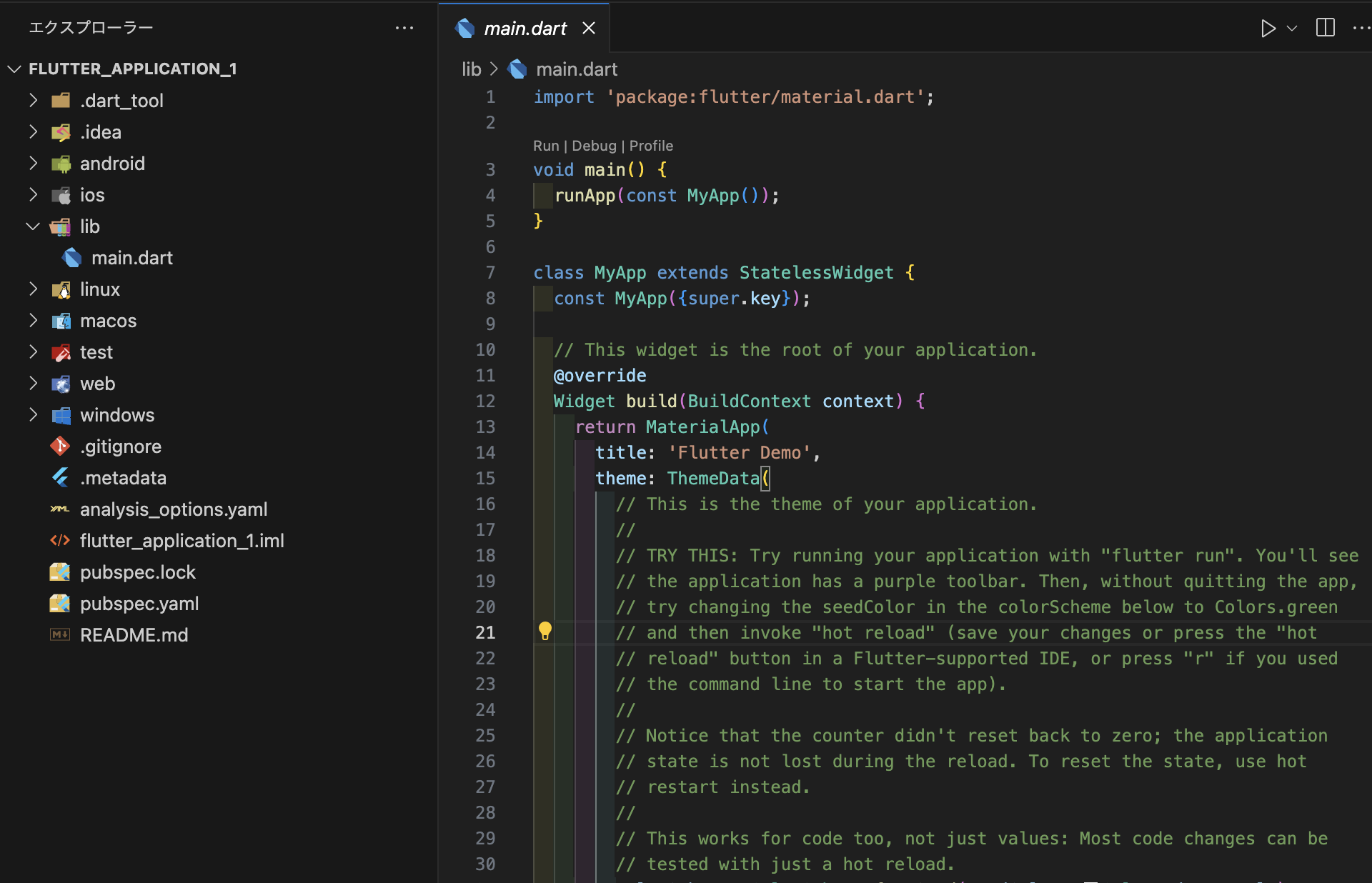Open the explorer more actions ellipsis
The width and height of the screenshot is (1372, 883).
click(404, 28)
